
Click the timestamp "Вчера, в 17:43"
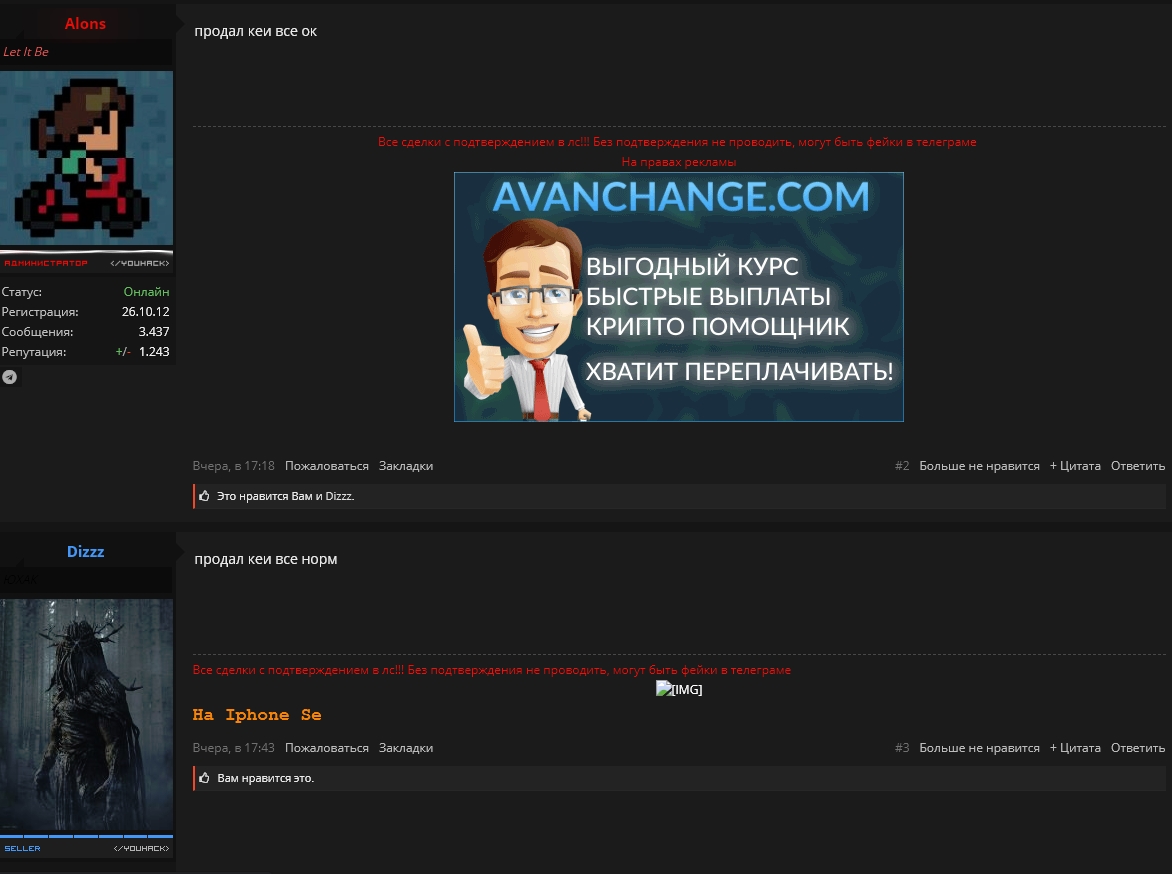click(233, 748)
